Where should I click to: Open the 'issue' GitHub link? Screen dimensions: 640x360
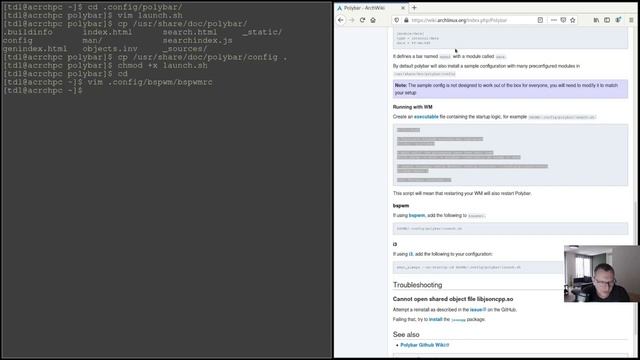point(478,310)
